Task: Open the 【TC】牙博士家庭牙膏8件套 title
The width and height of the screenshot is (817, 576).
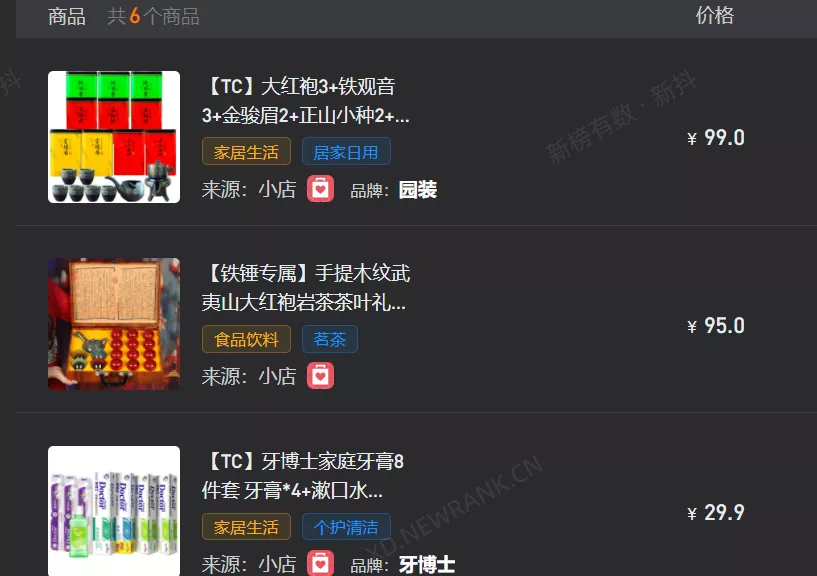Action: click(x=303, y=475)
